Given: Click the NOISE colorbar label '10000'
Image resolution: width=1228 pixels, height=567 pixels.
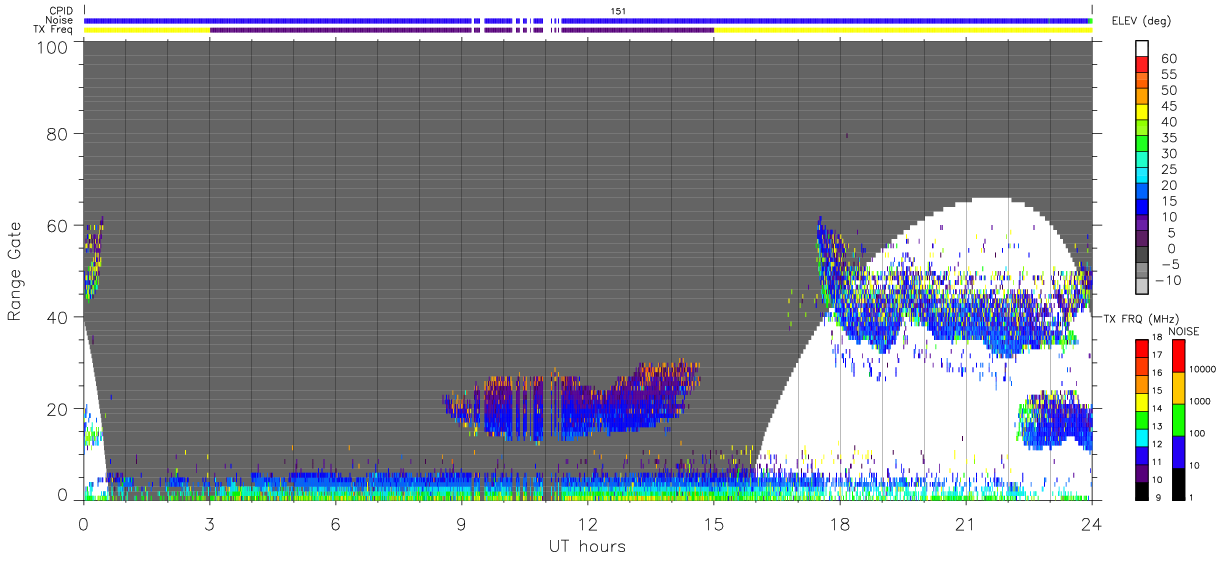Looking at the screenshot, I should point(1203,369).
